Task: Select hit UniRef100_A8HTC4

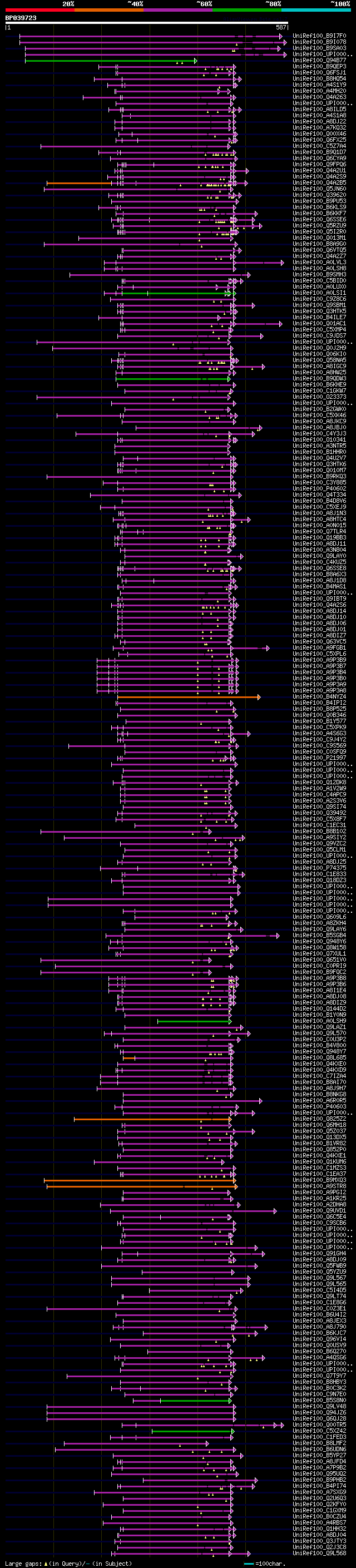Action: 319,519
